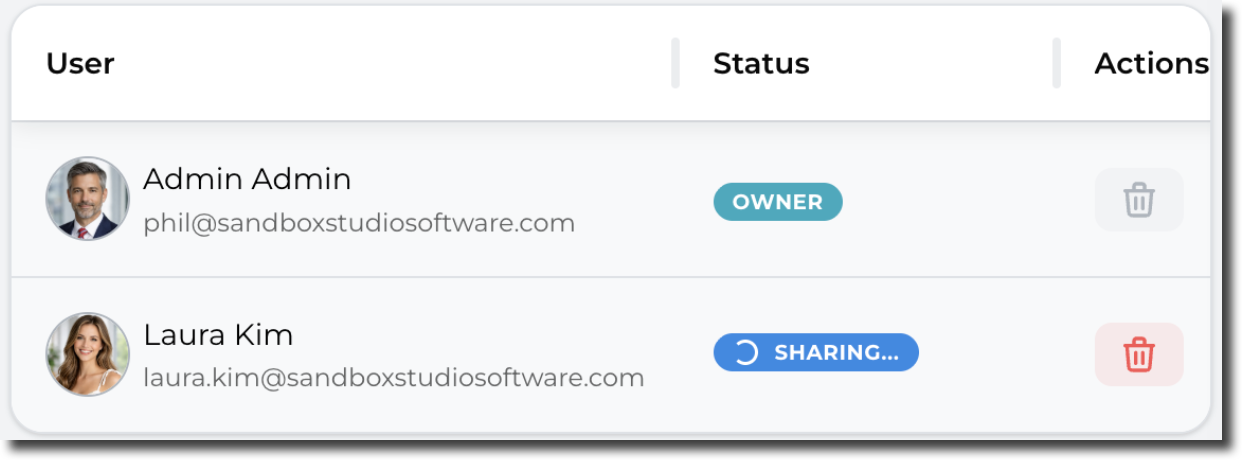Click Laura Kim's profile photo
The image size is (1242, 460).
(88, 354)
